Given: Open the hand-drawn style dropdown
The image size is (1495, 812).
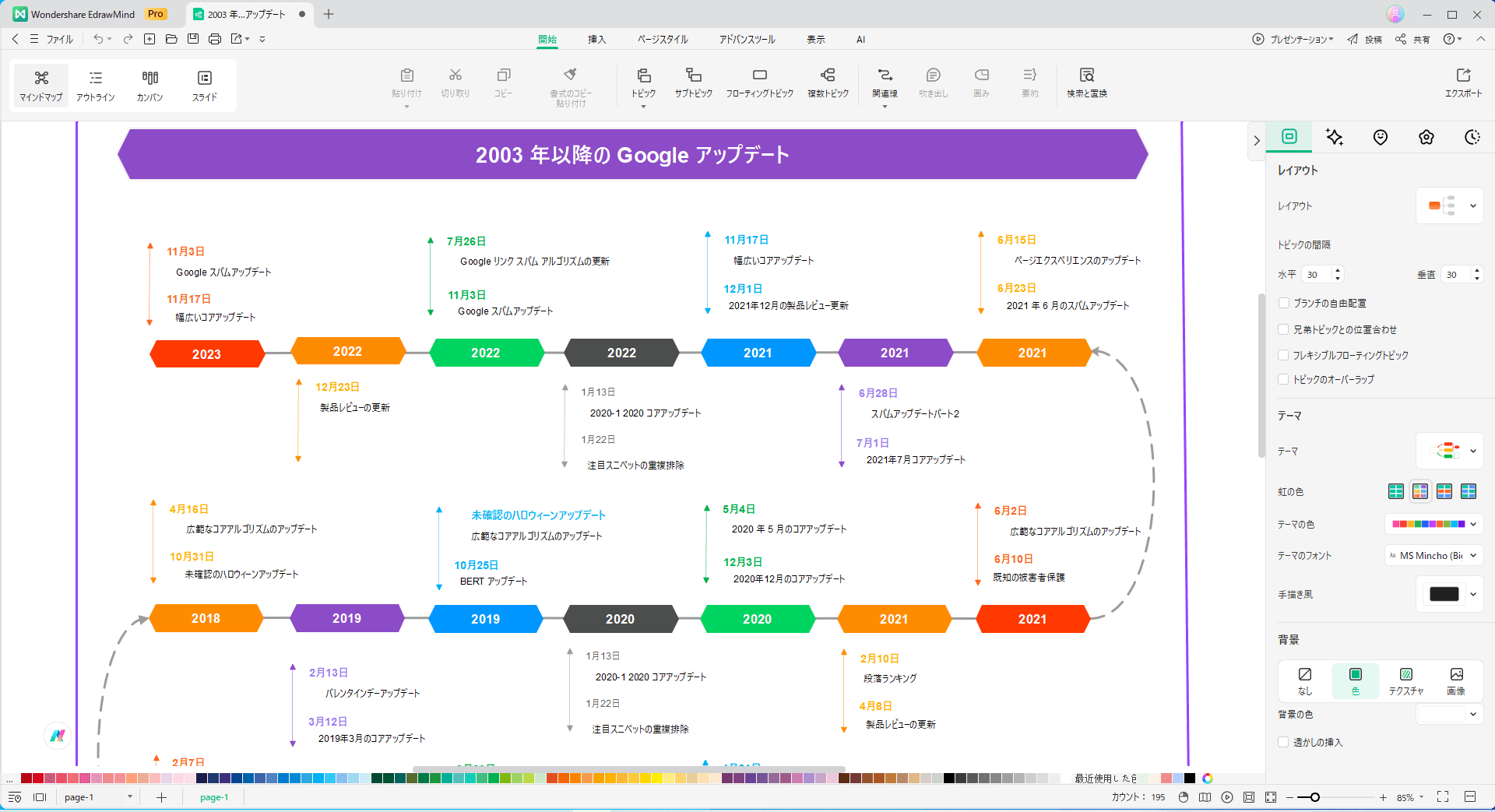Looking at the screenshot, I should tap(1449, 594).
